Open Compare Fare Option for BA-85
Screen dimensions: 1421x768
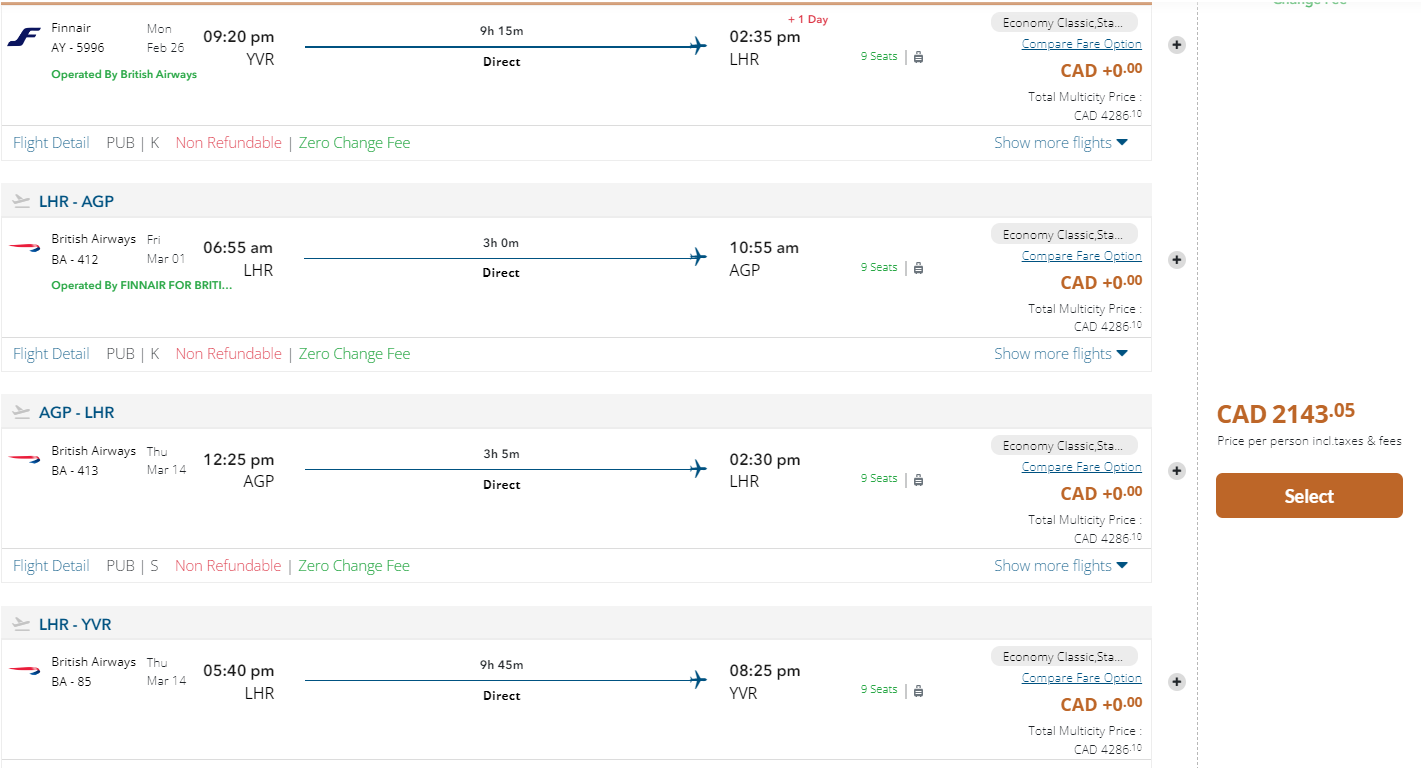[1081, 678]
